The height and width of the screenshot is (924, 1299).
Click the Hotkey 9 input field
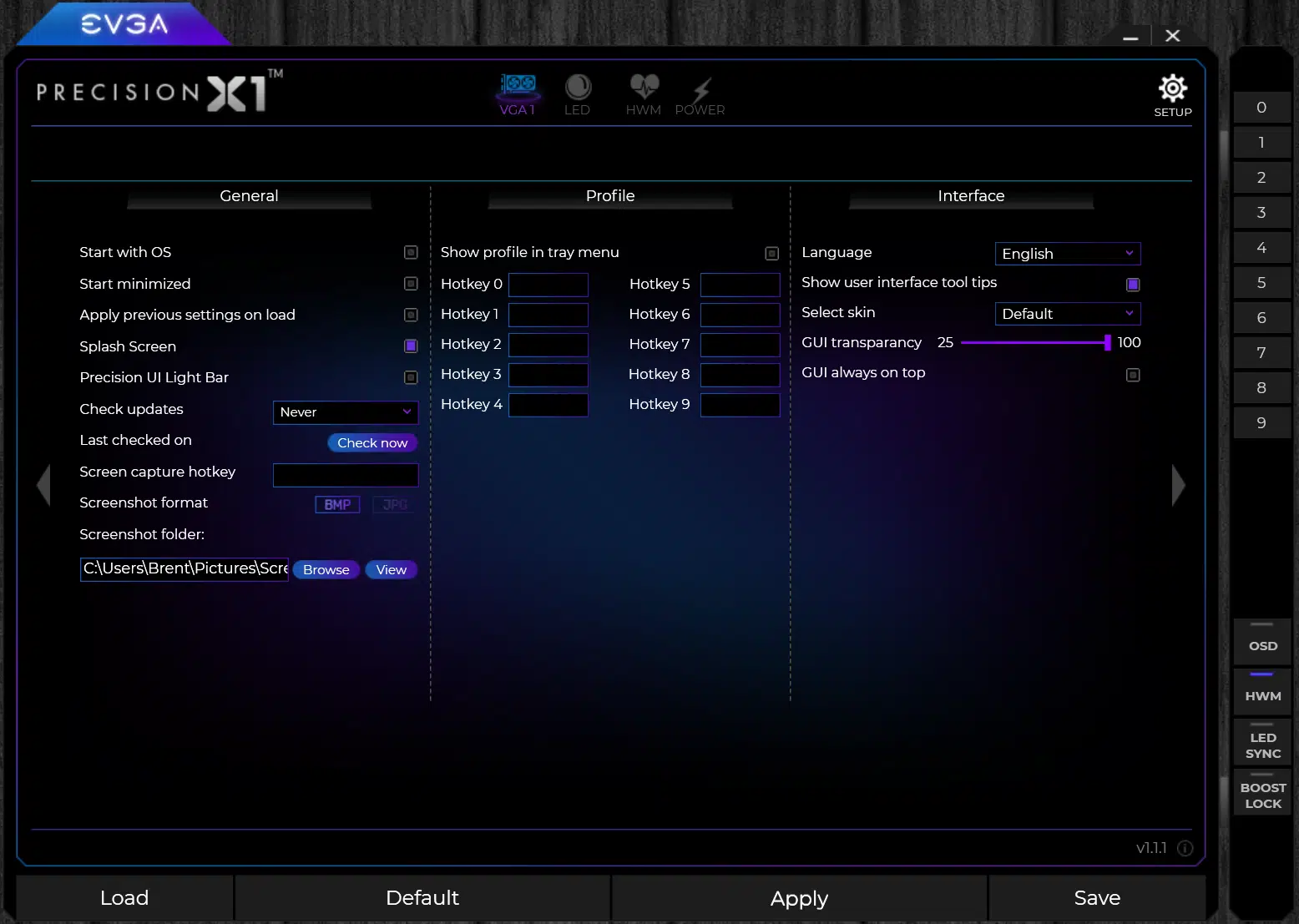(740, 405)
